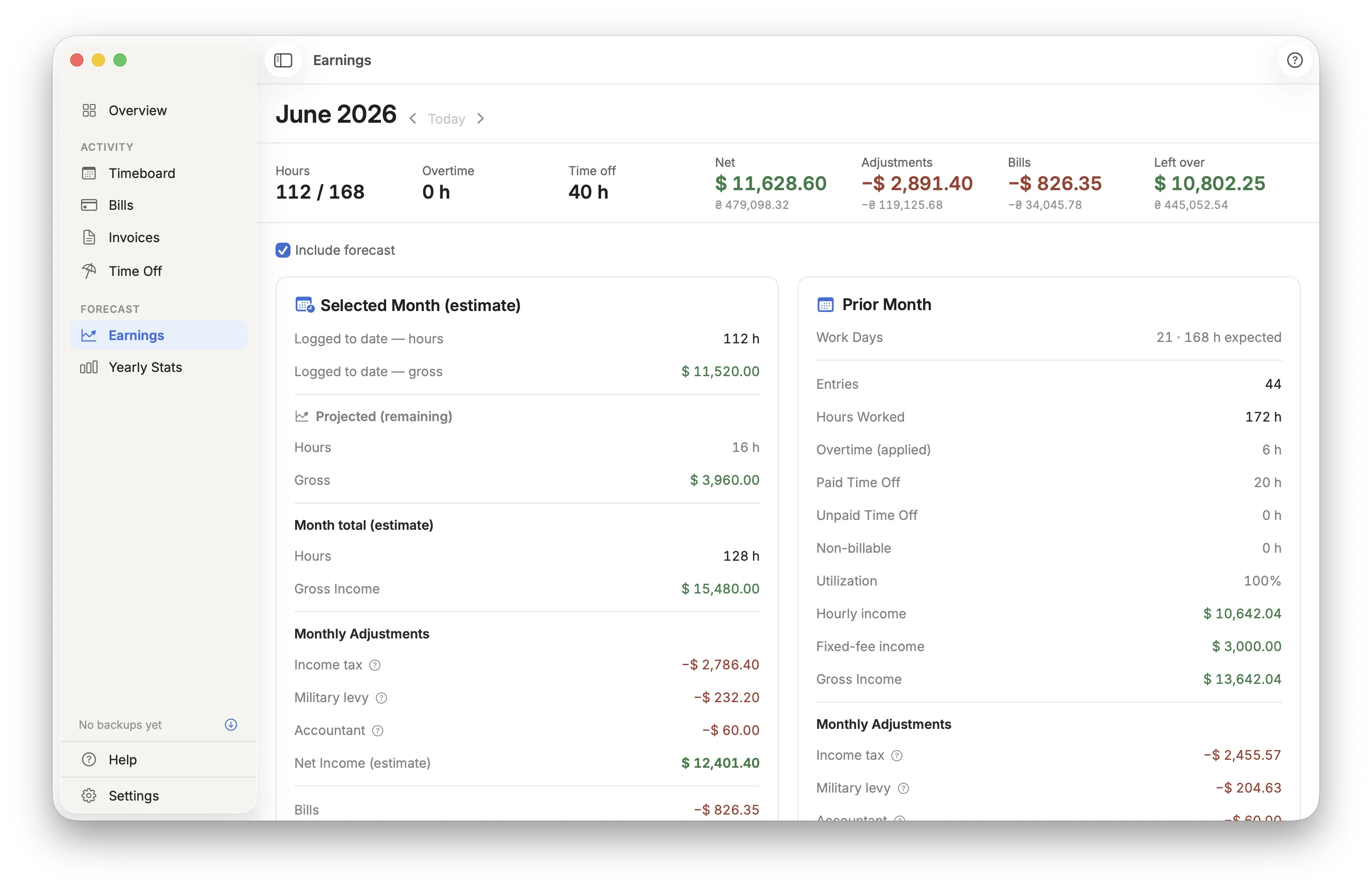This screenshot has width=1372, height=890.
Task: Open Settings from the sidebar
Action: 158,795
